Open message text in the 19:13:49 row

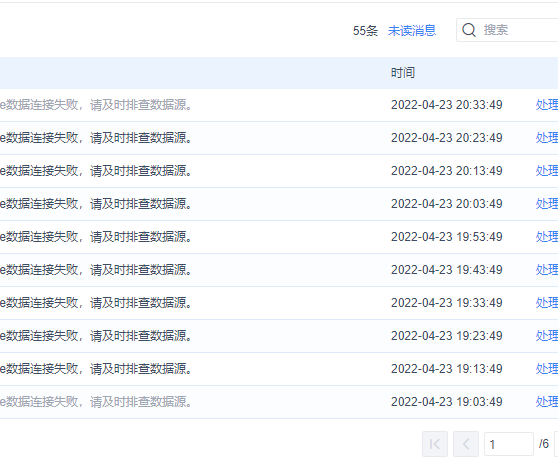click(96, 369)
